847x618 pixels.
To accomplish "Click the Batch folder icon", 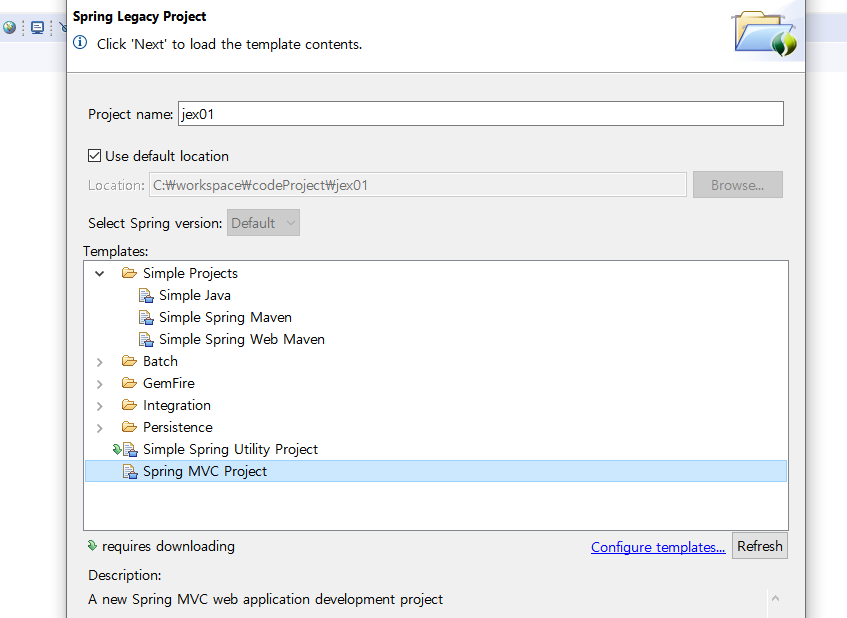I will [x=129, y=361].
